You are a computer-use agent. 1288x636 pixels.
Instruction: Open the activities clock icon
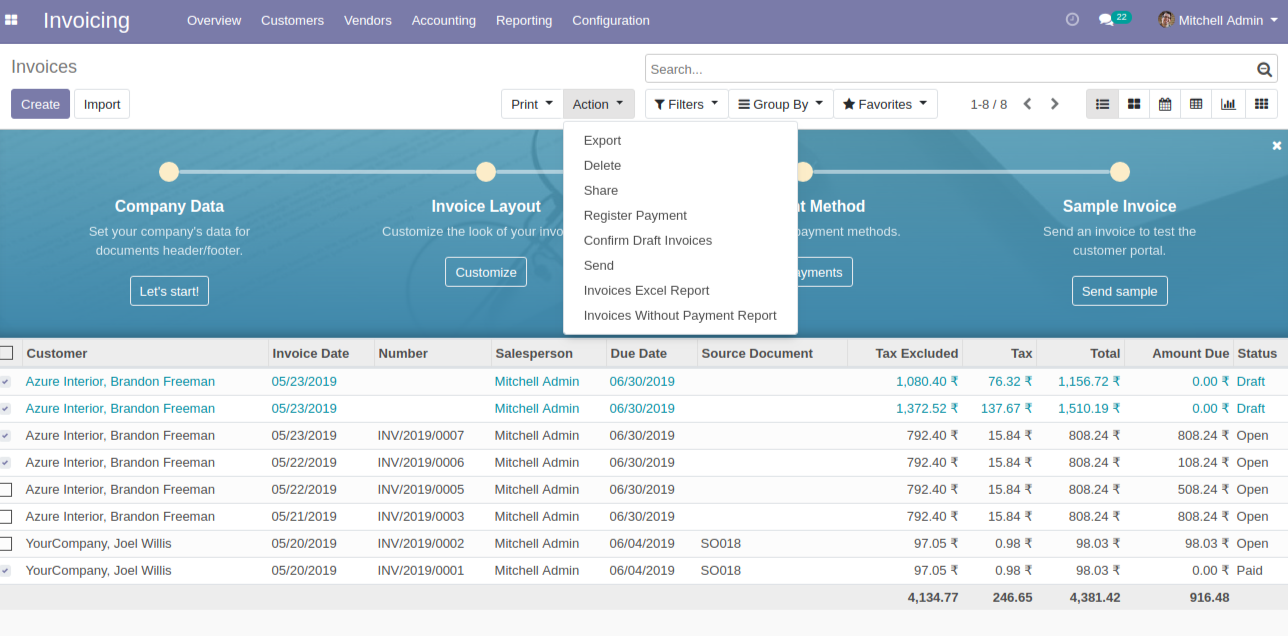point(1072,19)
